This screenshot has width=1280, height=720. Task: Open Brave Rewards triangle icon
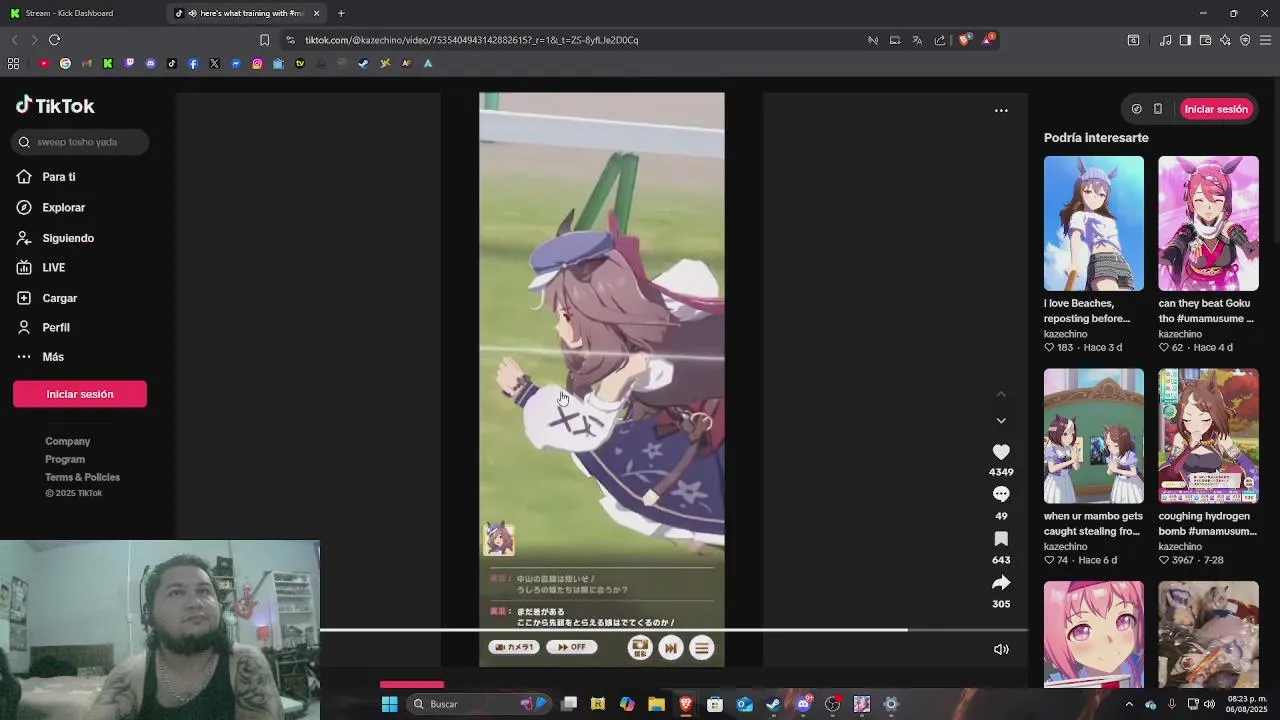click(988, 40)
